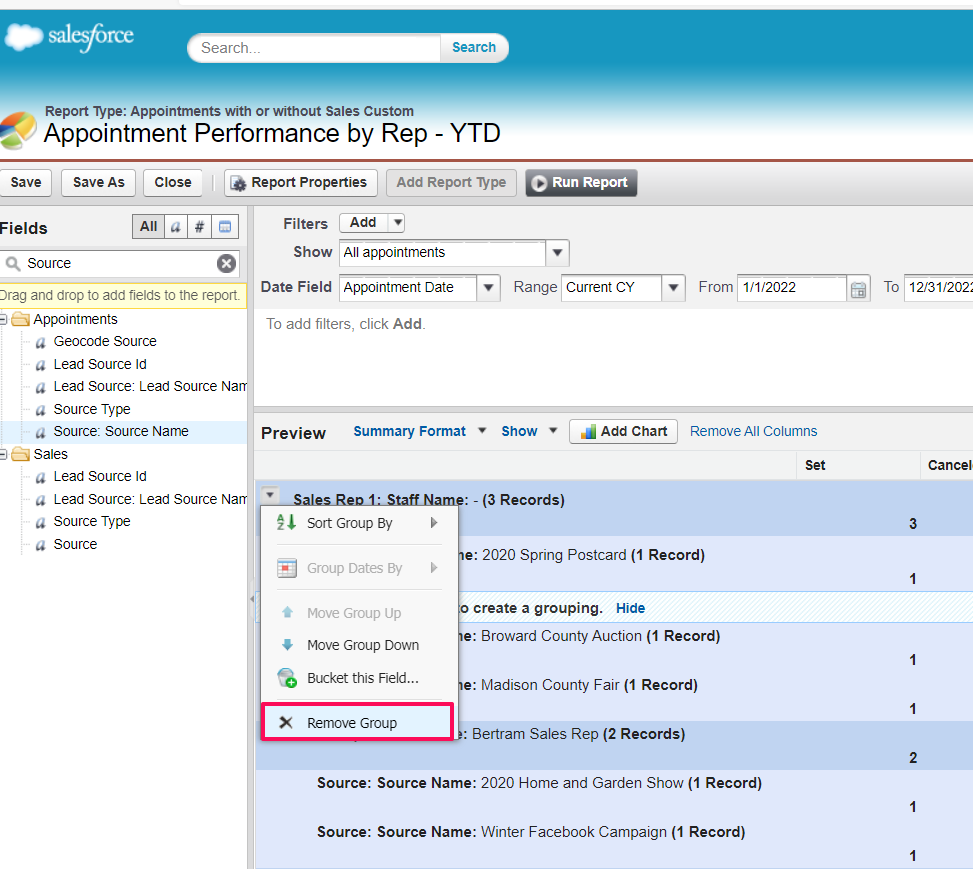The height and width of the screenshot is (869, 973).
Task: Open the Show appointments dropdown
Action: click(557, 253)
